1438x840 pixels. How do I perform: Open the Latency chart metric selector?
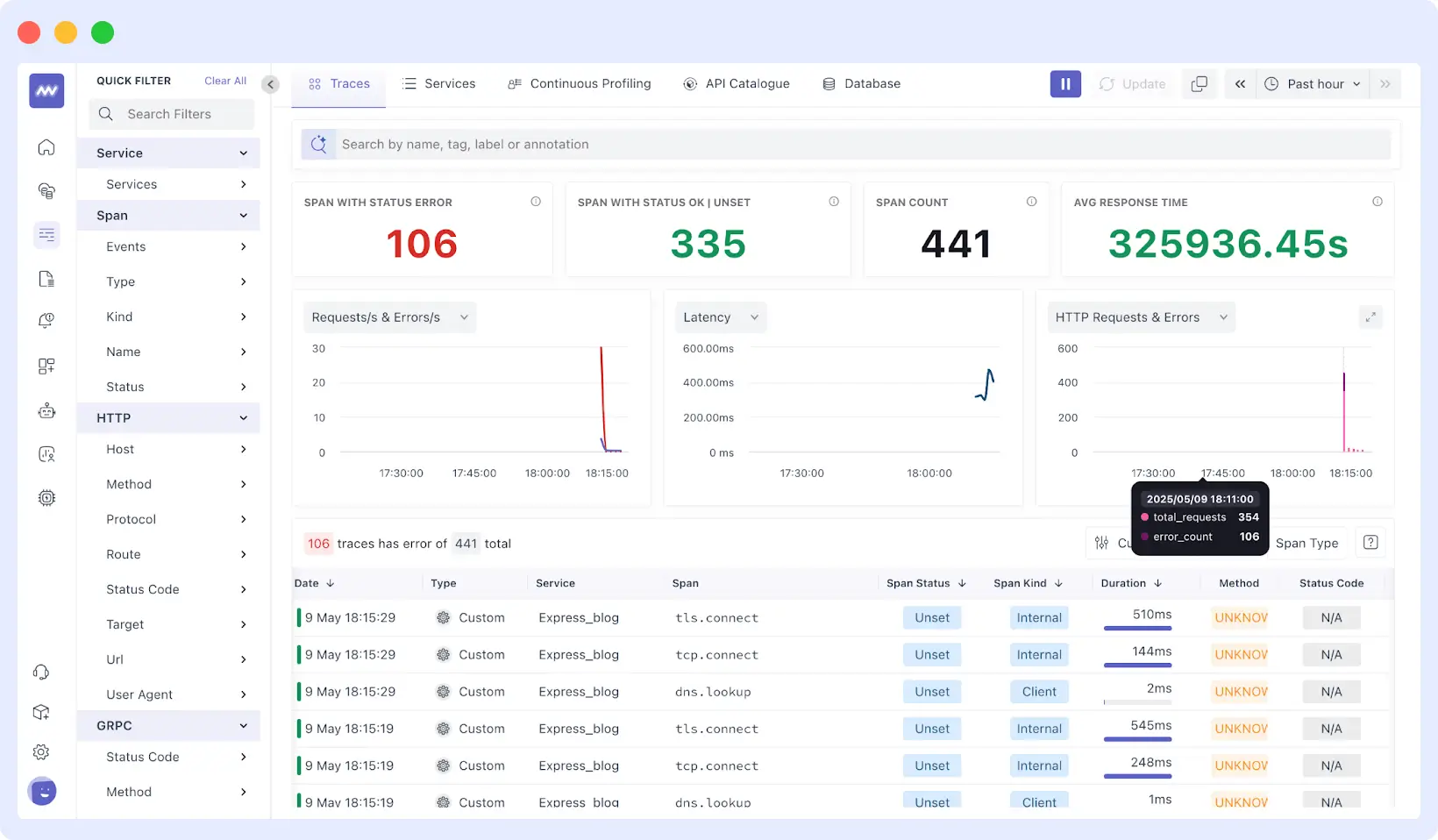(x=719, y=317)
